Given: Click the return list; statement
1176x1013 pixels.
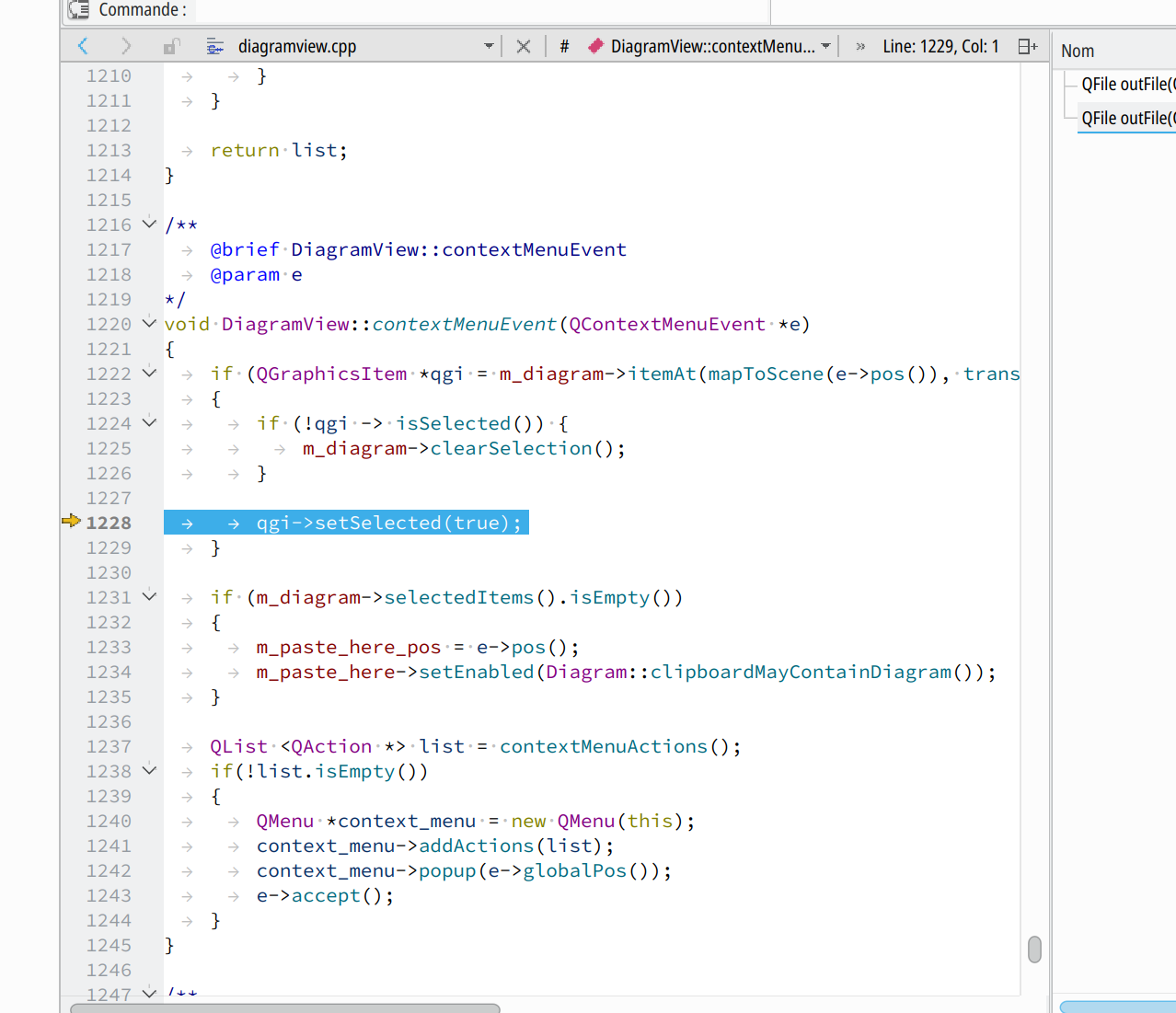Looking at the screenshot, I should pos(279,150).
